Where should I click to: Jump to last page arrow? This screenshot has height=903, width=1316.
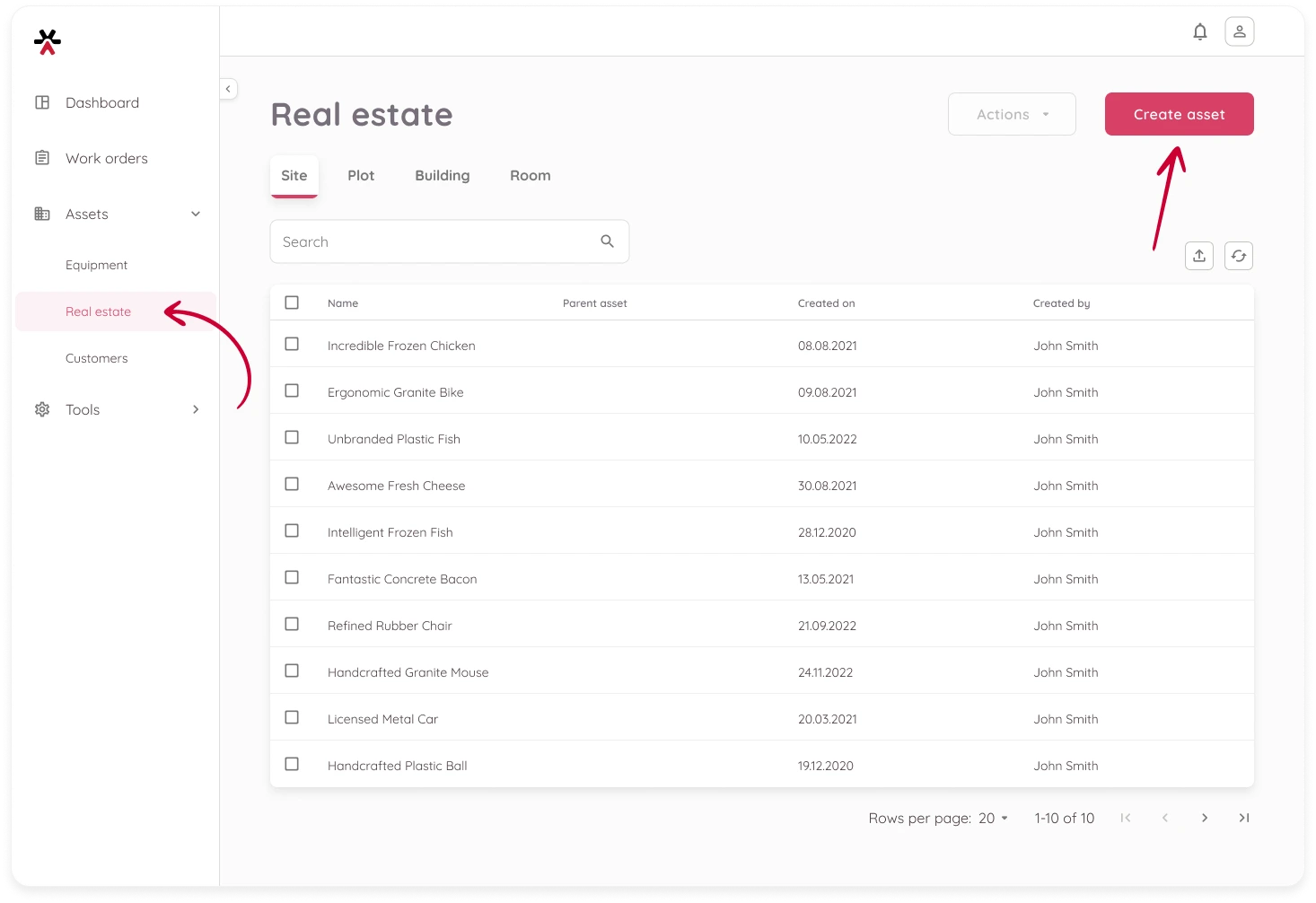tap(1243, 818)
